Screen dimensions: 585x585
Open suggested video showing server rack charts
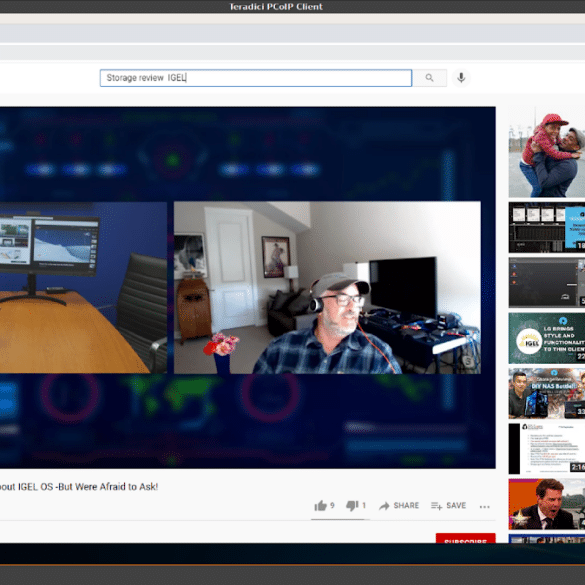tap(547, 227)
